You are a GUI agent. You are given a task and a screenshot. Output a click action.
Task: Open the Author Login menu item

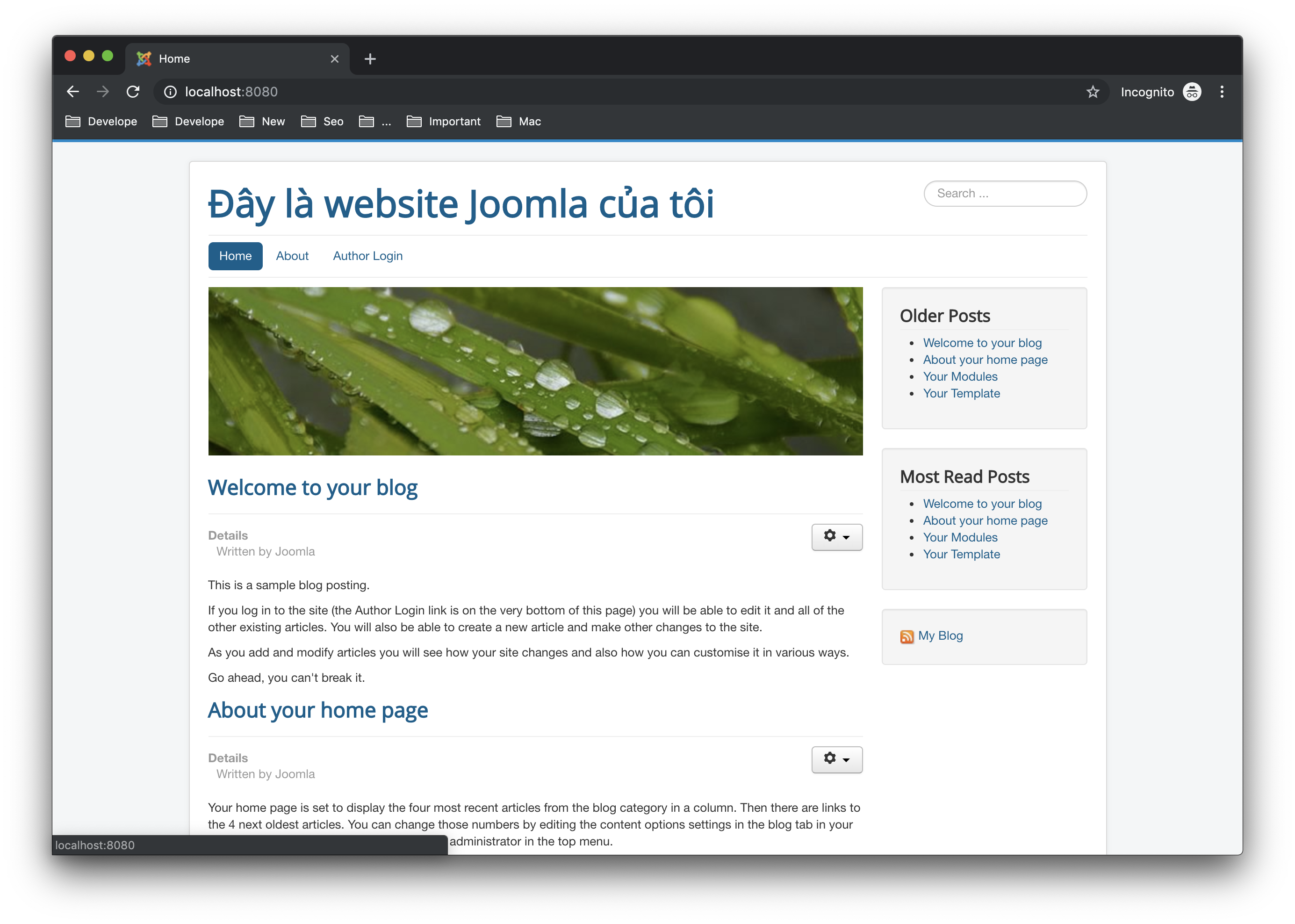(x=367, y=256)
